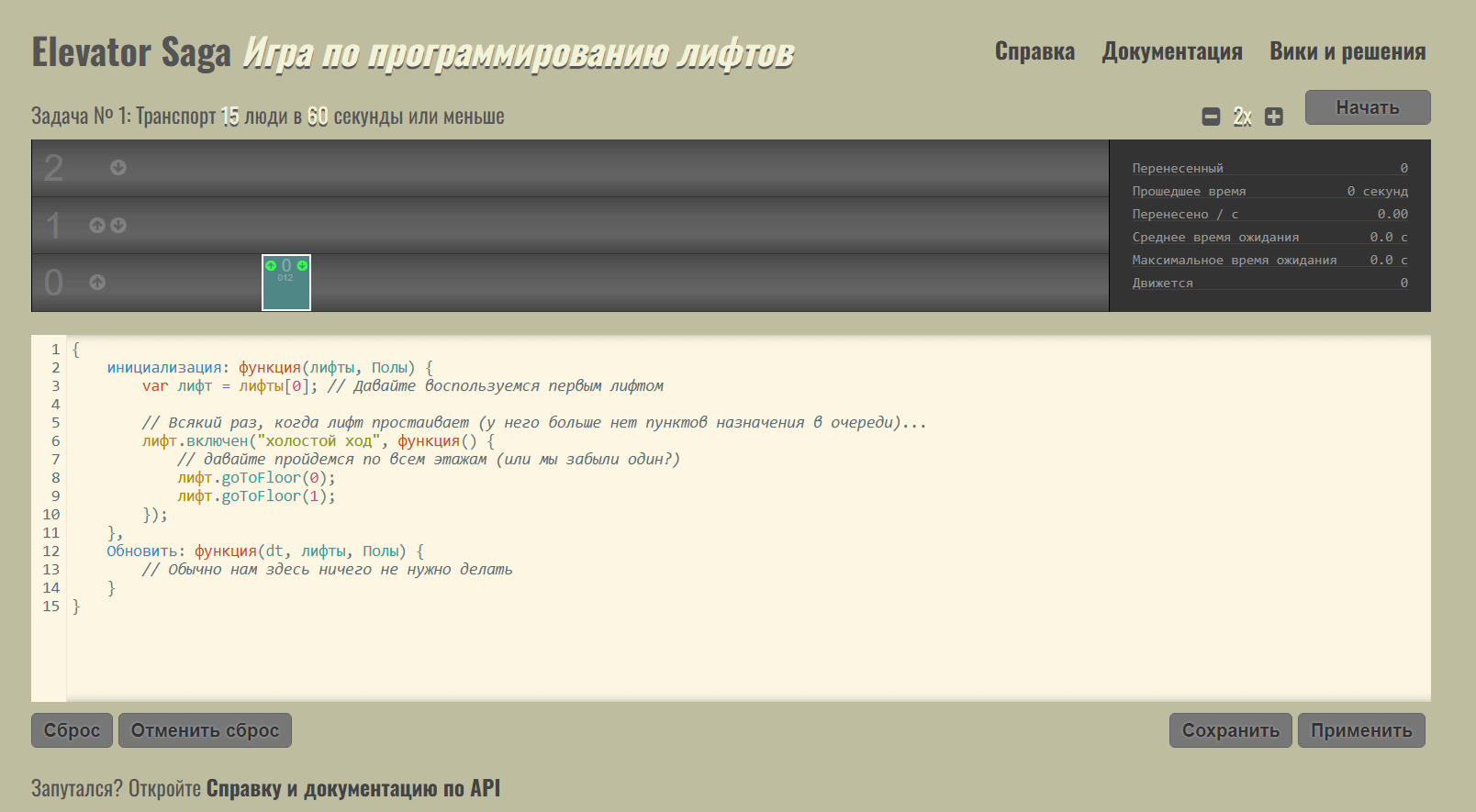Click the subtitle Игра по программированию лифтов

pos(519,53)
